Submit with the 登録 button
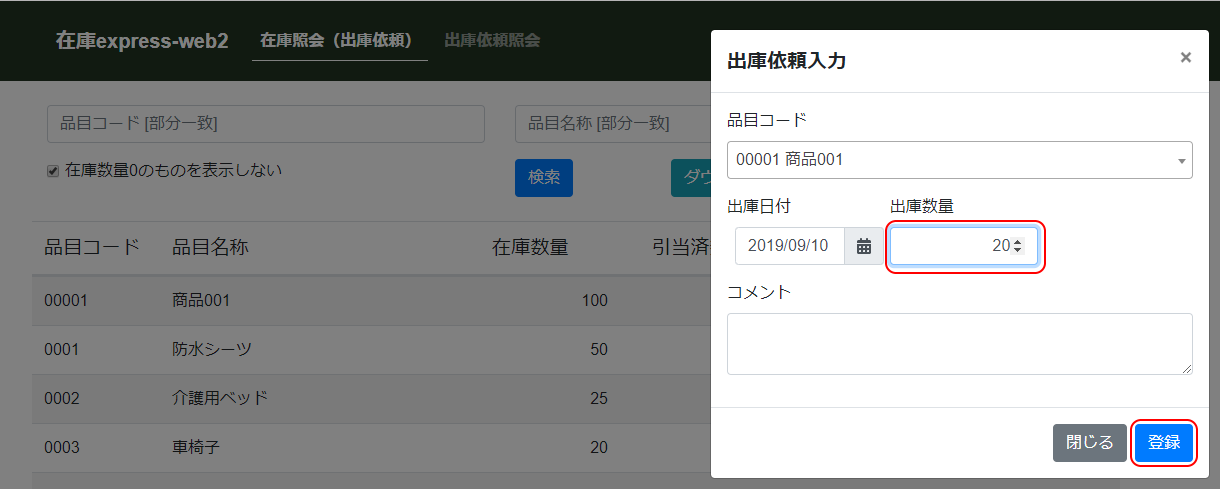Viewport: 1220px width, 489px height. tap(1164, 443)
